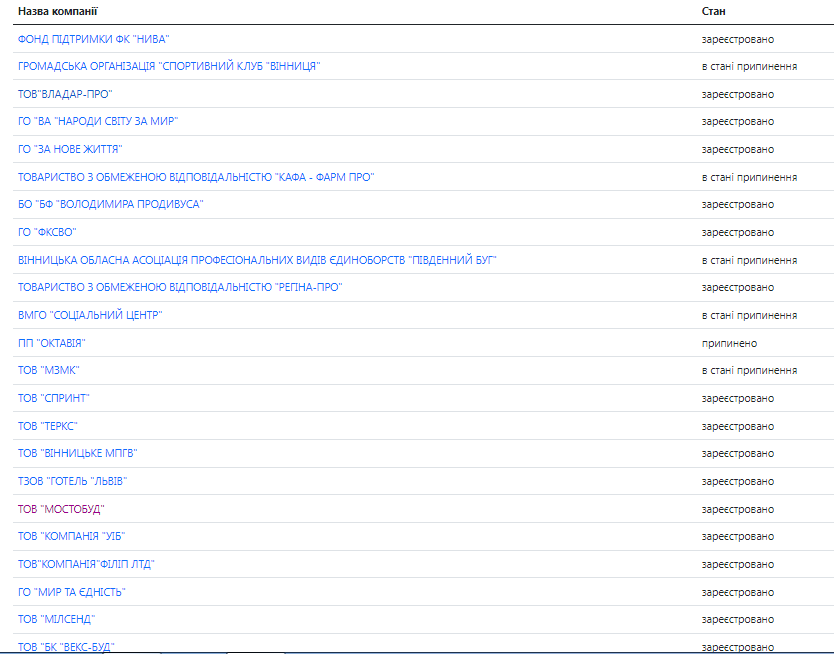
Task: Open ГРОМАДСЬКА ОРГАНІЗАЦІЯ "СПОРТИВНИЙ КЛУБ "ВІННИЦЯ" link
Action: [x=169, y=66]
